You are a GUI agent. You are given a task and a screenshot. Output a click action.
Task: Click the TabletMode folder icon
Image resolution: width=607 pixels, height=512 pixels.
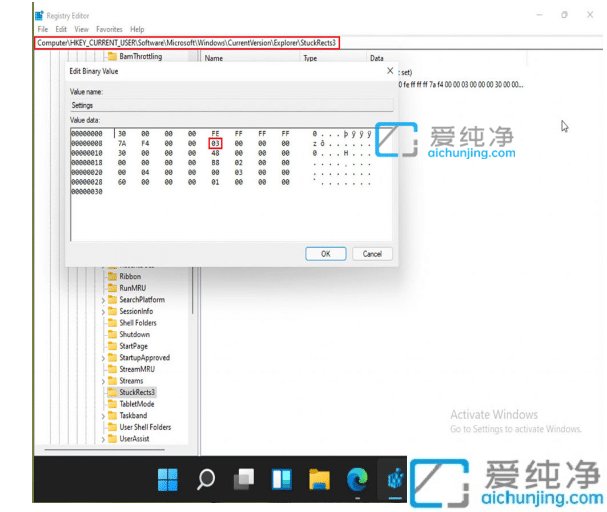[x=112, y=404]
